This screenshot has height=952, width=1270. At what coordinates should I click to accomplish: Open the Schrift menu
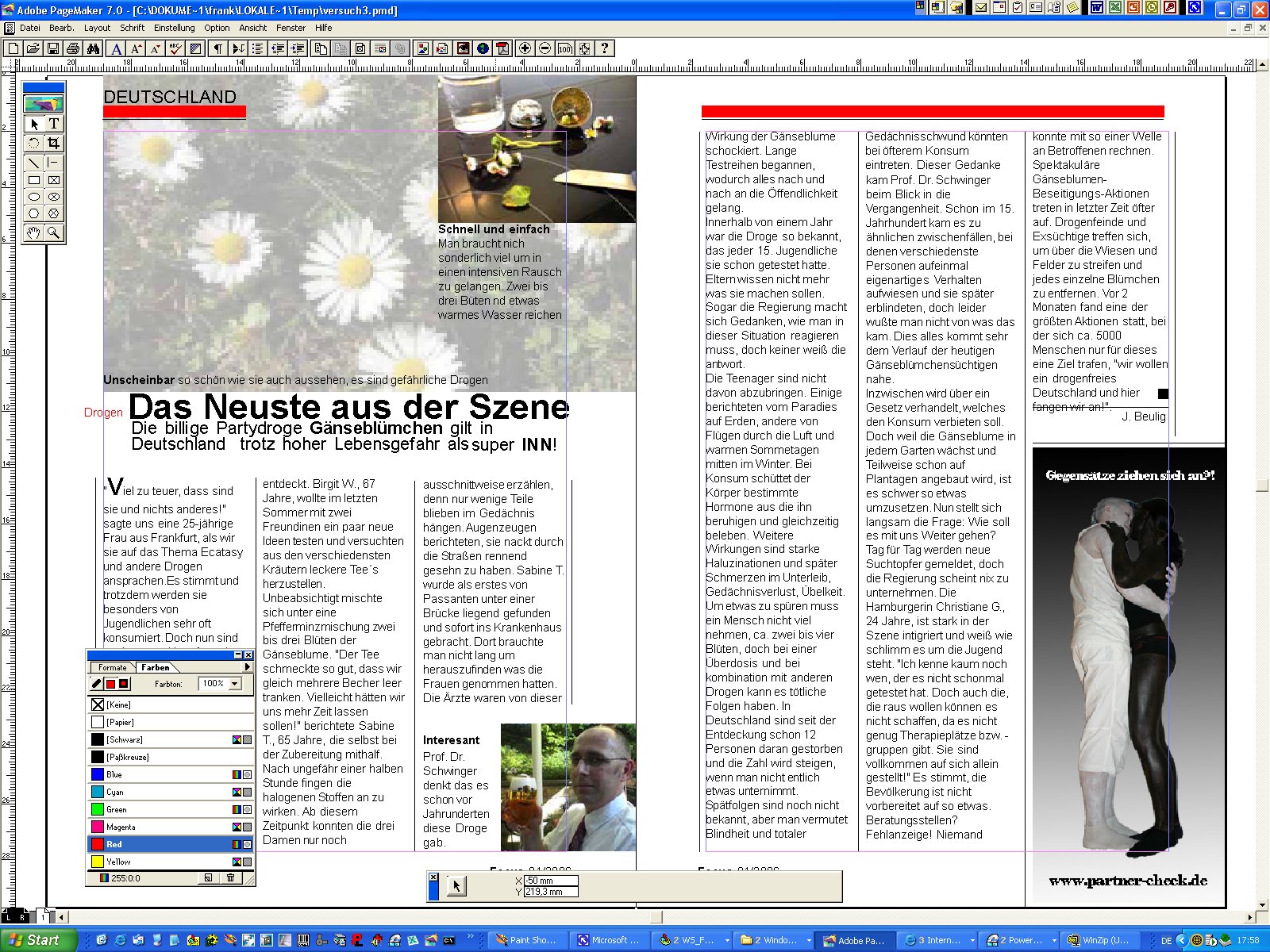pos(132,28)
